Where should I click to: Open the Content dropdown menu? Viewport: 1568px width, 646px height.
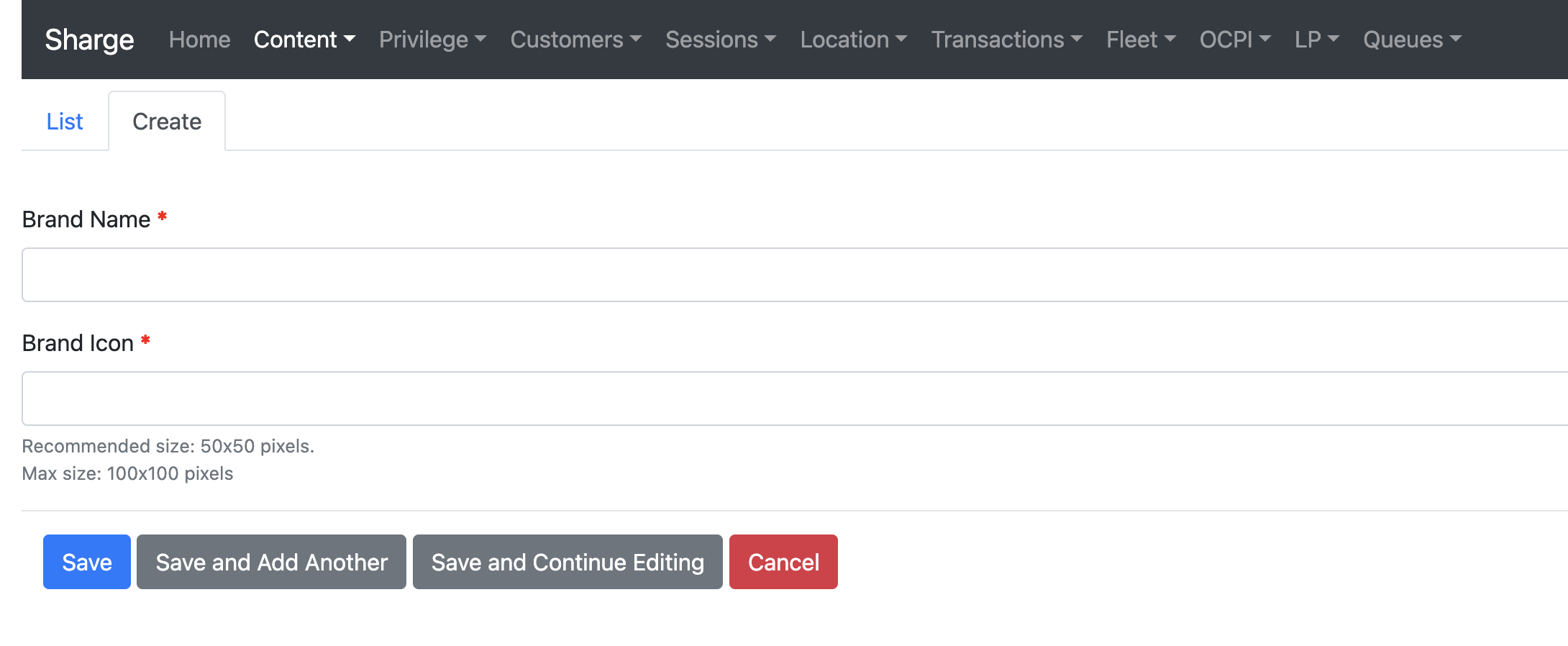304,40
